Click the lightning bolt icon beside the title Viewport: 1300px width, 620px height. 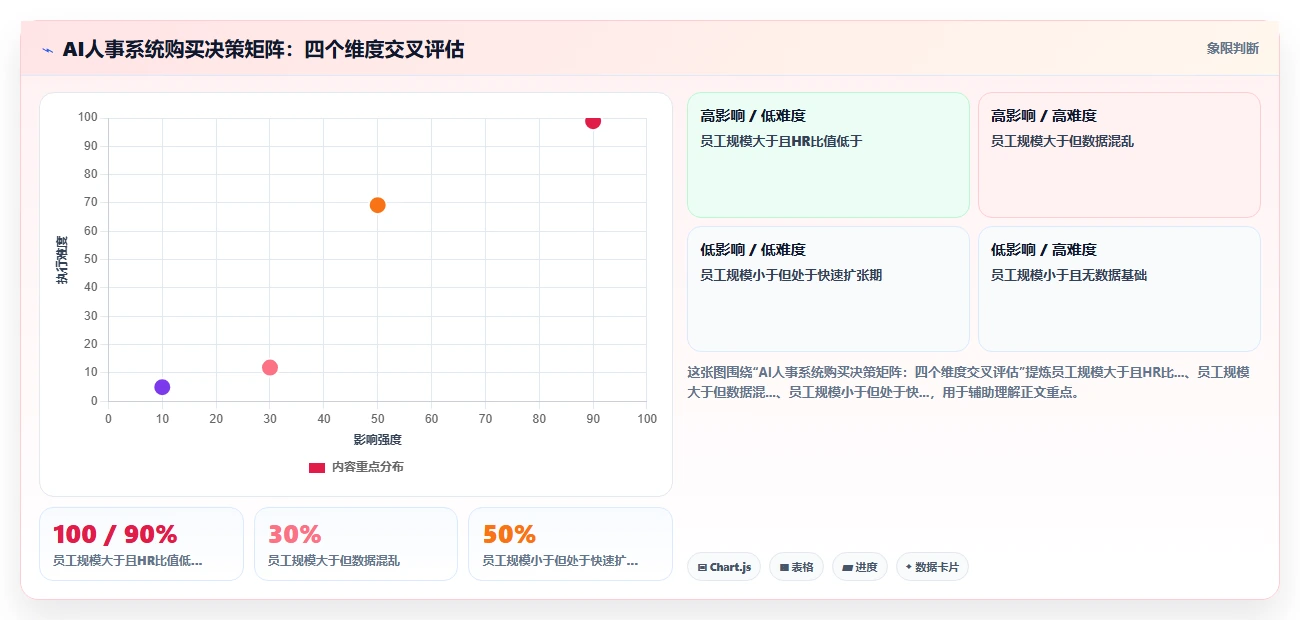47,49
